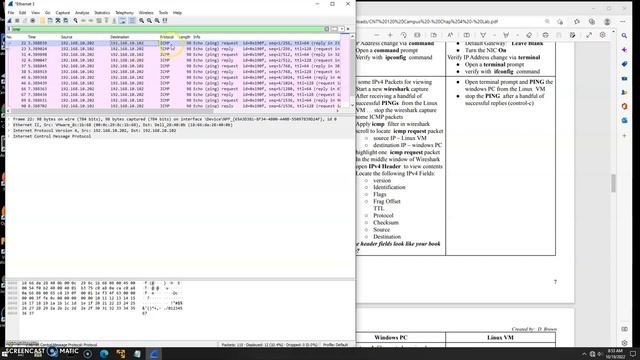
Task: Open Wireshark File menu
Action: coord(11,13)
